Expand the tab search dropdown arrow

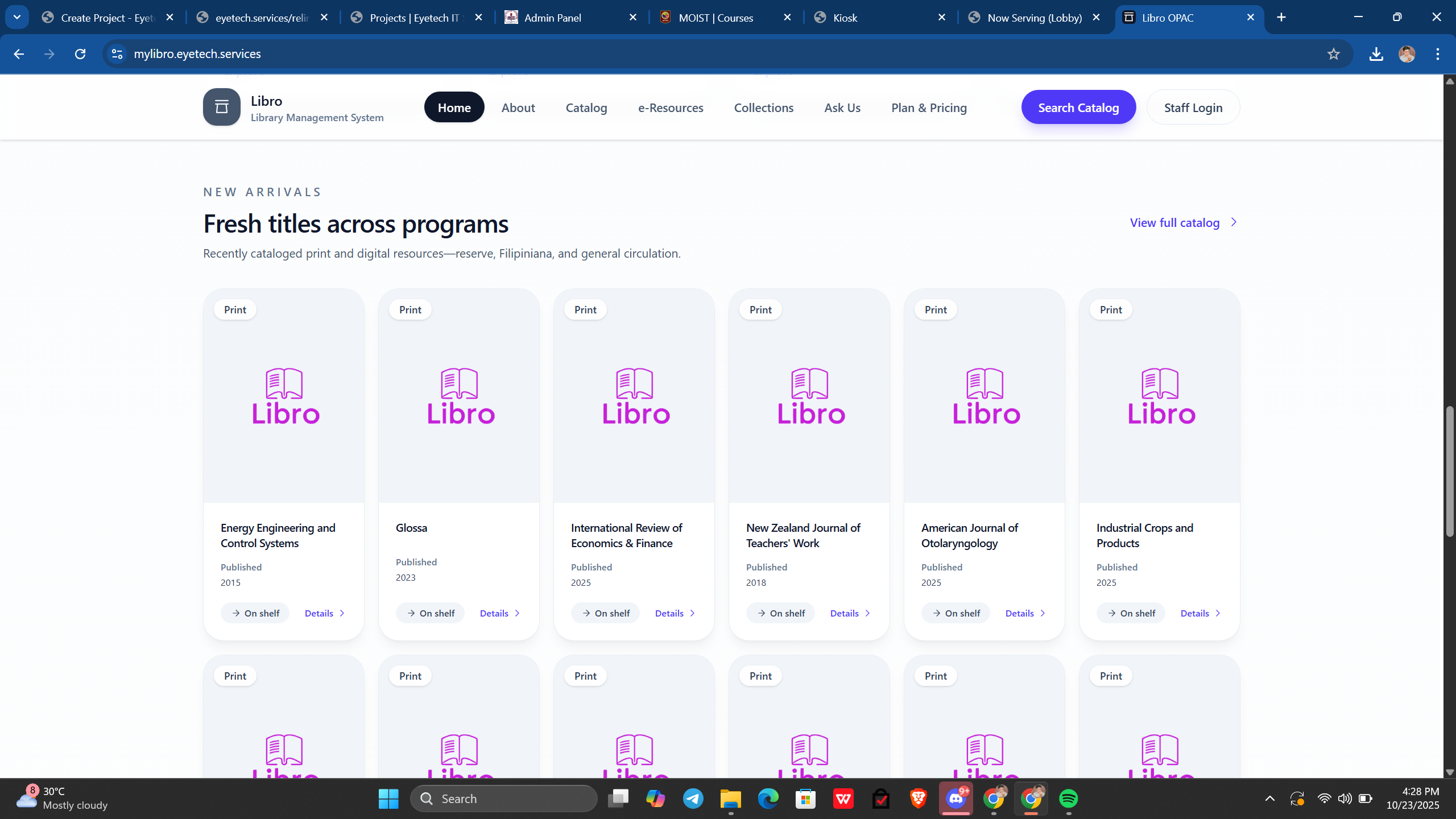pyautogui.click(x=17, y=17)
